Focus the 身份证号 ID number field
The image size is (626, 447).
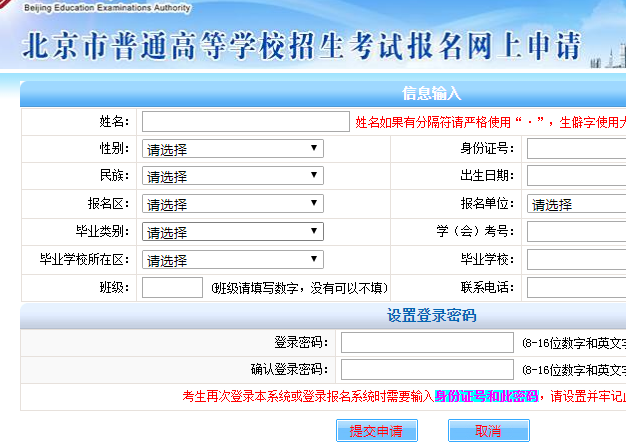tap(576, 148)
